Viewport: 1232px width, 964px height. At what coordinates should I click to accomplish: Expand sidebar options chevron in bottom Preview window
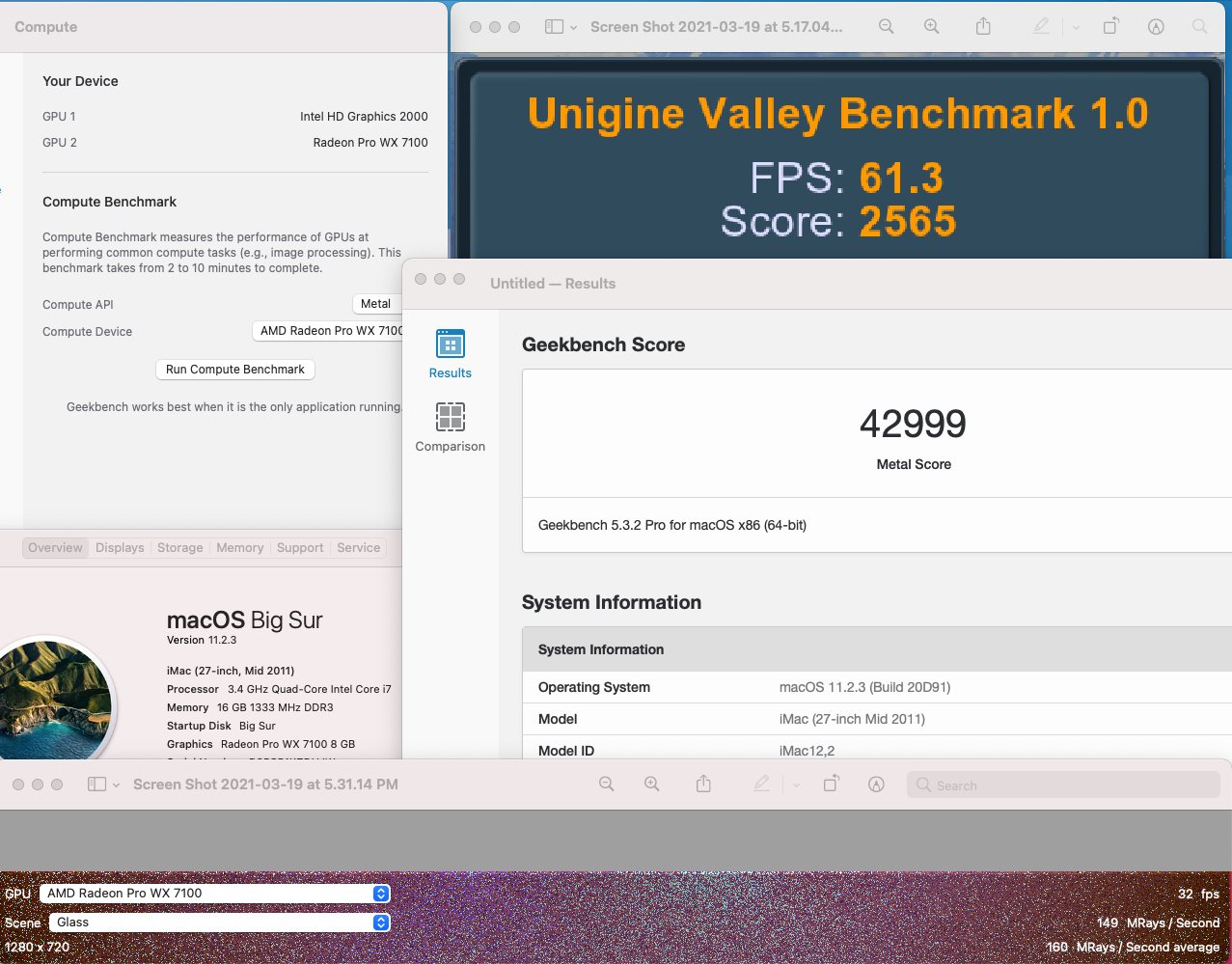116,785
